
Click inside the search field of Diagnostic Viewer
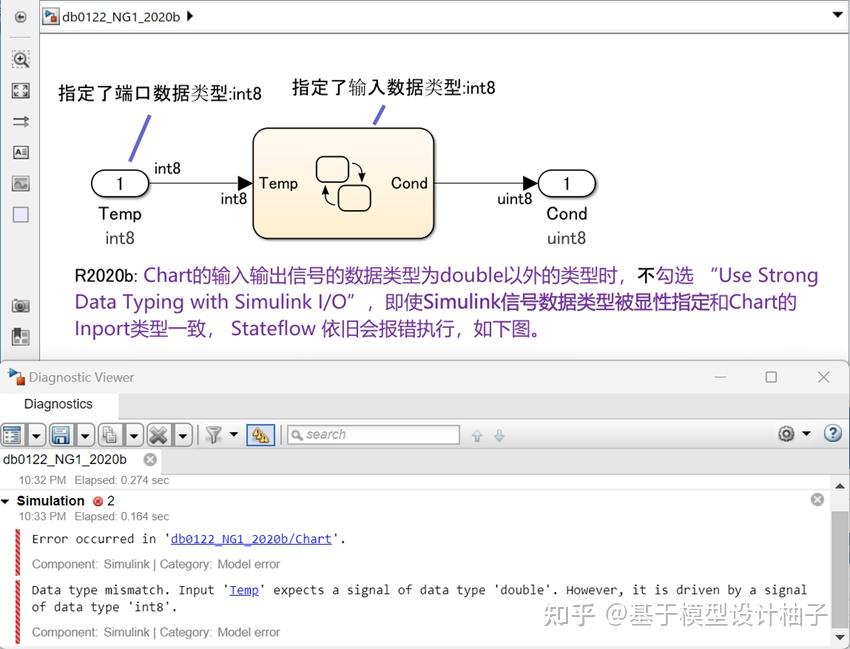[x=375, y=434]
